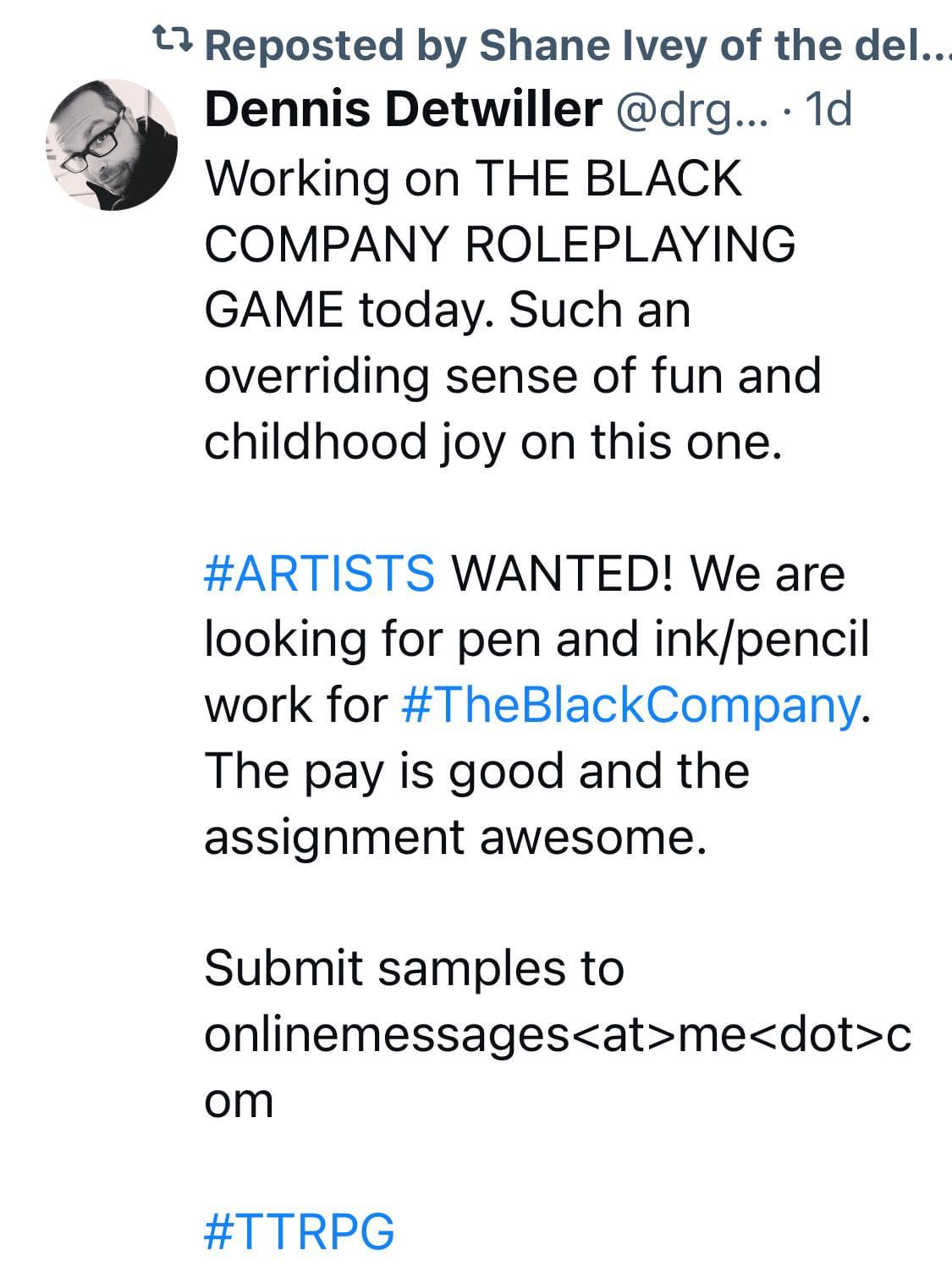Viewport: 952px width, 1283px height.
Task: Click 'The pay is good and the' line
Action: [476, 771]
